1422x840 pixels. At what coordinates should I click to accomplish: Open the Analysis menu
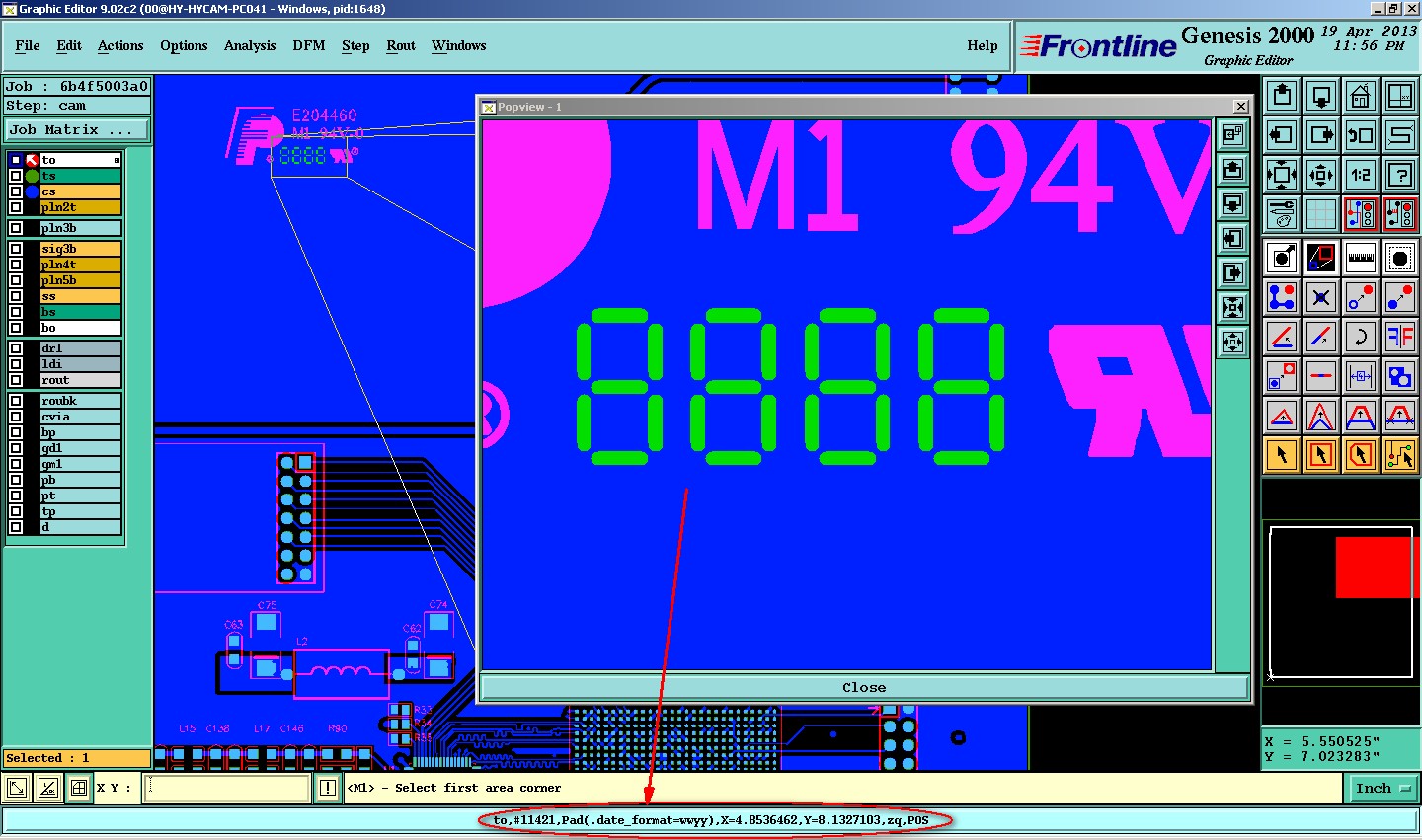pyautogui.click(x=250, y=45)
